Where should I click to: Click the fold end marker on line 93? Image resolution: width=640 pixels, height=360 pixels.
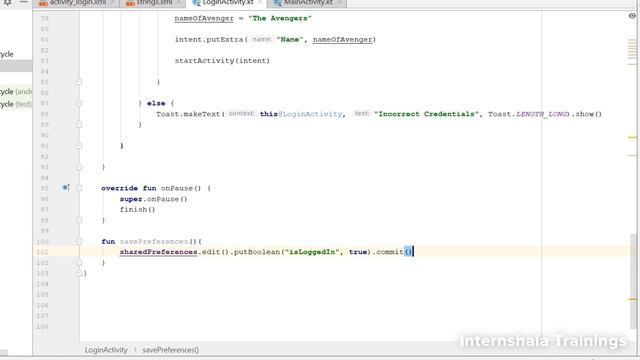point(79,167)
